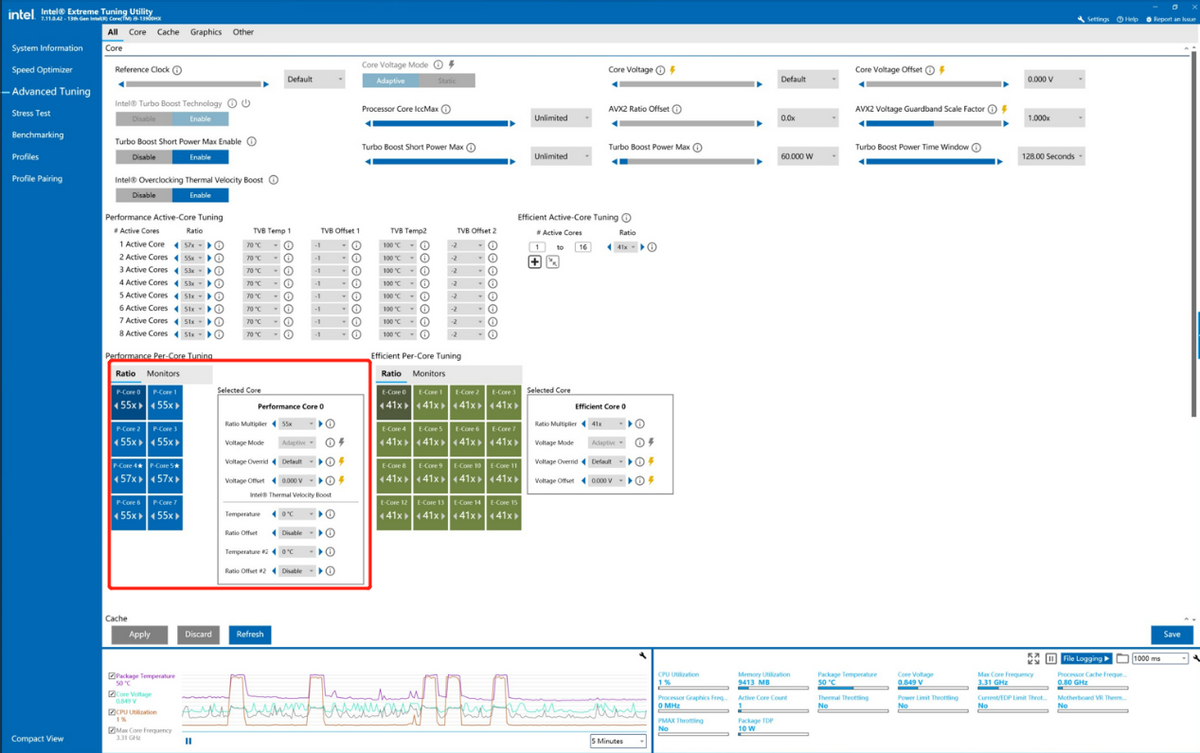
Task: Open the AVX2 Ratio Offset 0.0x dropdown
Action: 808,118
